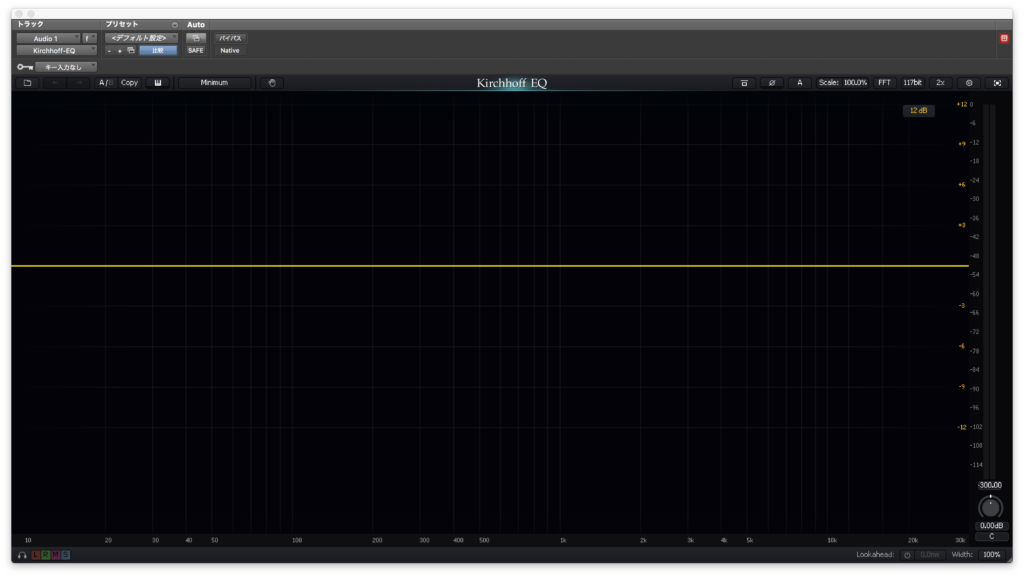
Task: Click the Copy button
Action: pos(129,83)
